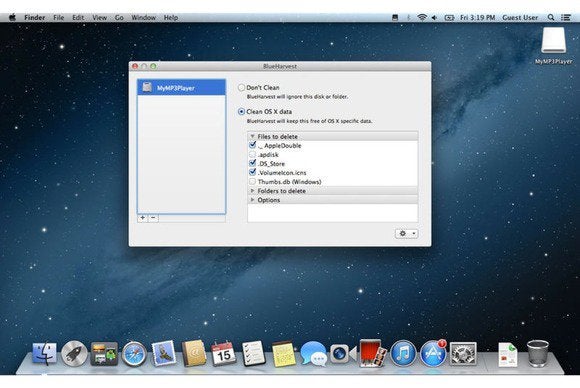
Task: Open the Edit menu
Action: click(78, 17)
